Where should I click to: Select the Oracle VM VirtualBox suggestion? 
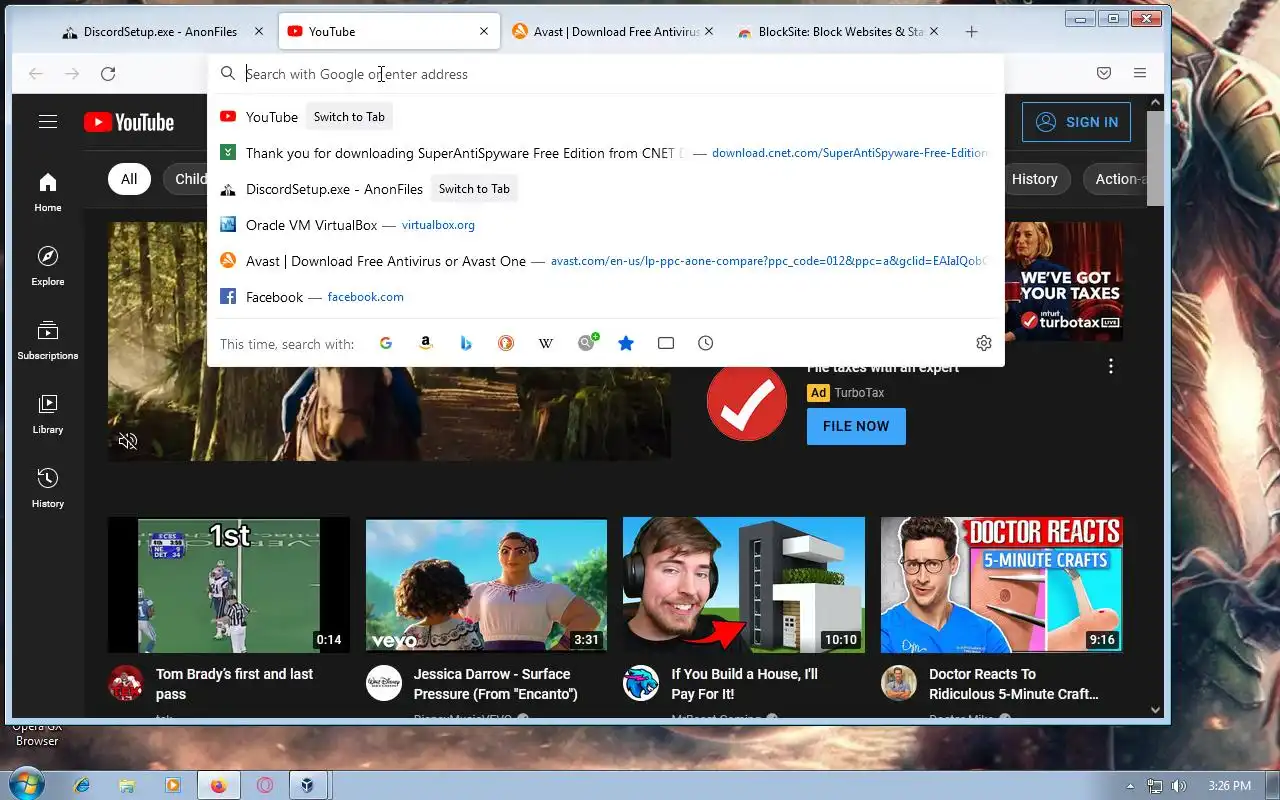605,225
